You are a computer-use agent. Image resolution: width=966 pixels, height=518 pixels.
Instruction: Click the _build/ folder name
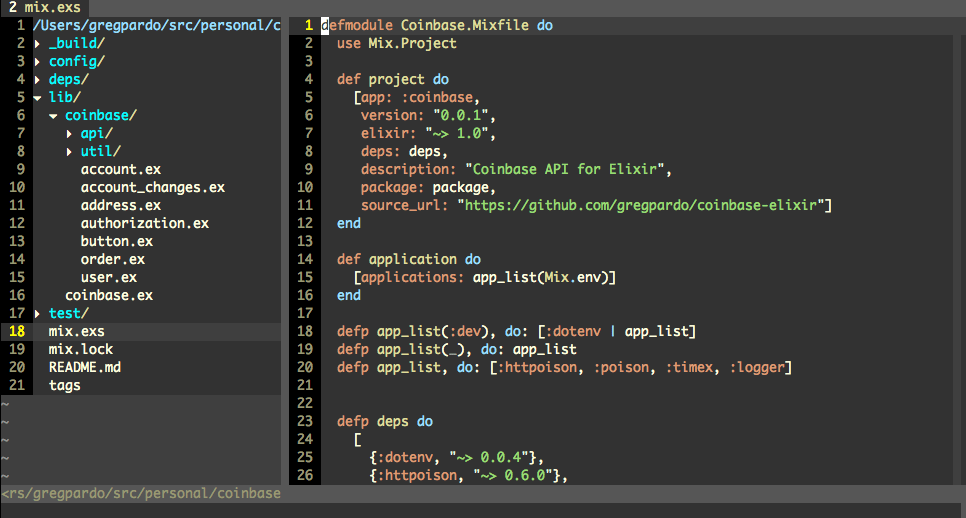pyautogui.click(x=77, y=44)
